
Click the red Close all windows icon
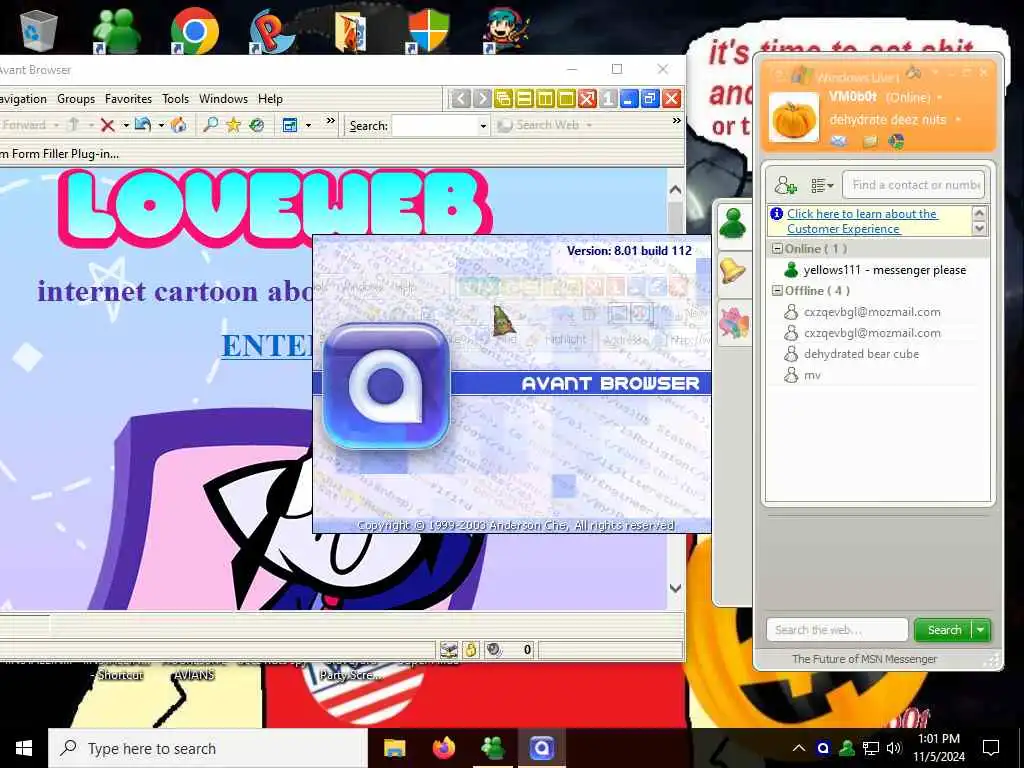[x=586, y=99]
